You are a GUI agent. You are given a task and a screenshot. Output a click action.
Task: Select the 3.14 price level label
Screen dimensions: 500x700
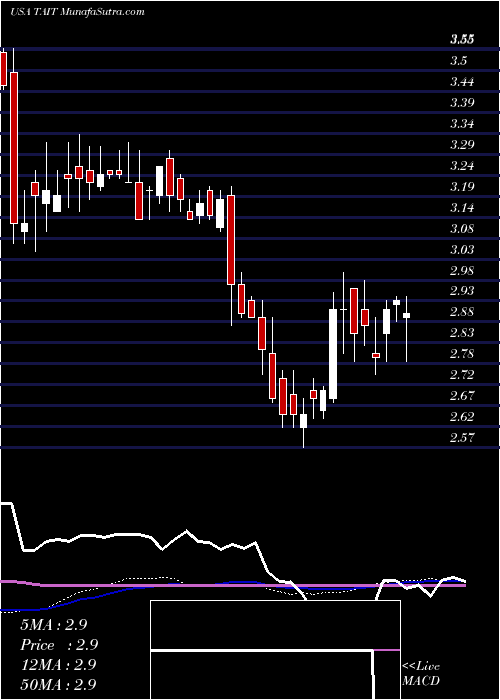[462, 208]
